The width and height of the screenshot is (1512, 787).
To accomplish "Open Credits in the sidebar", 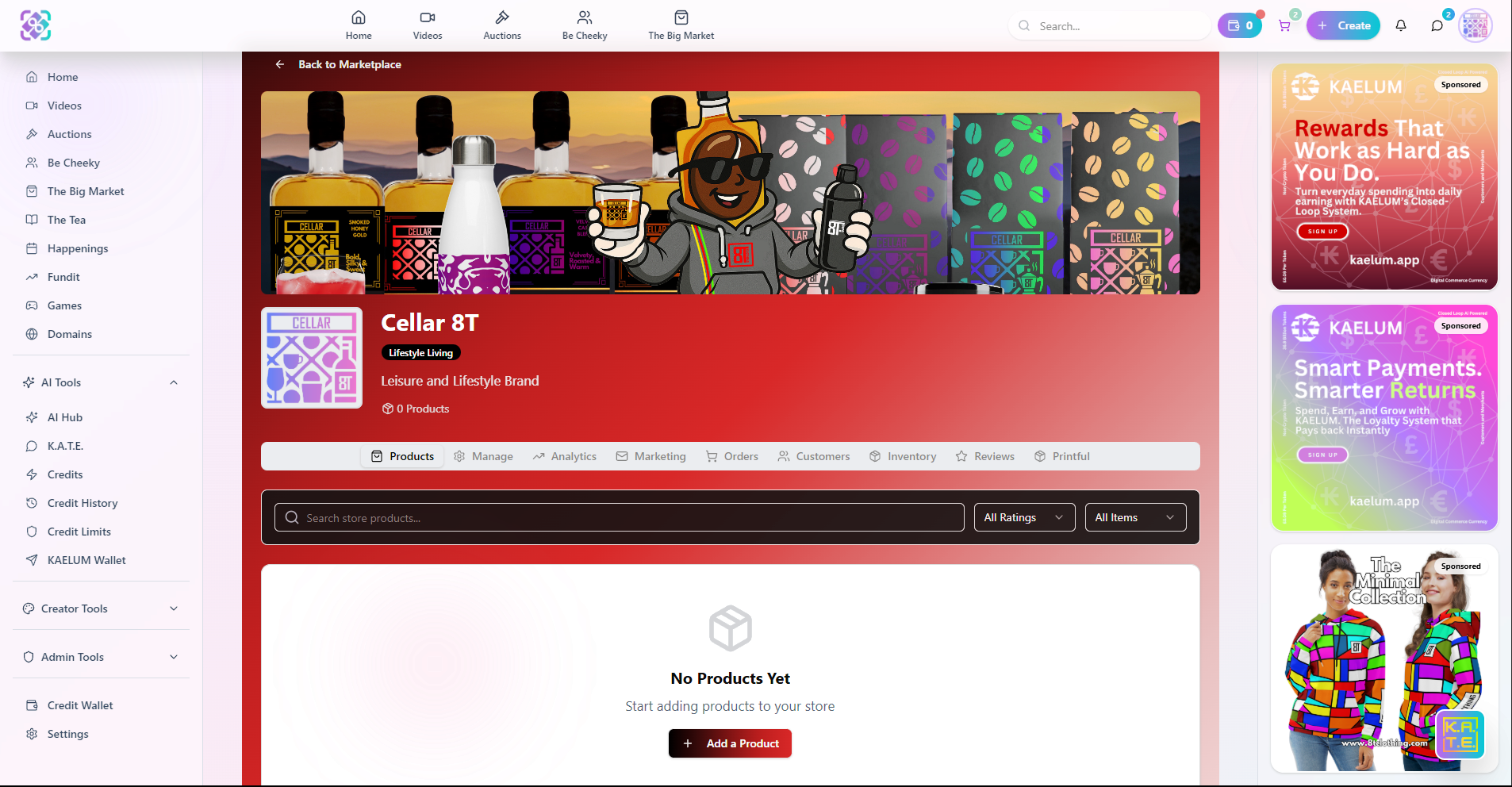I will tap(101, 474).
